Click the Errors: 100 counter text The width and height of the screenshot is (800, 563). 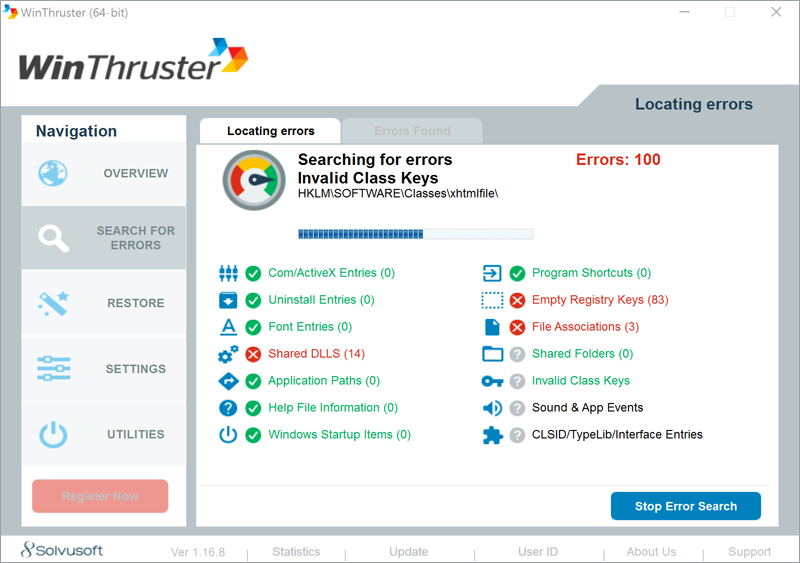[x=618, y=160]
